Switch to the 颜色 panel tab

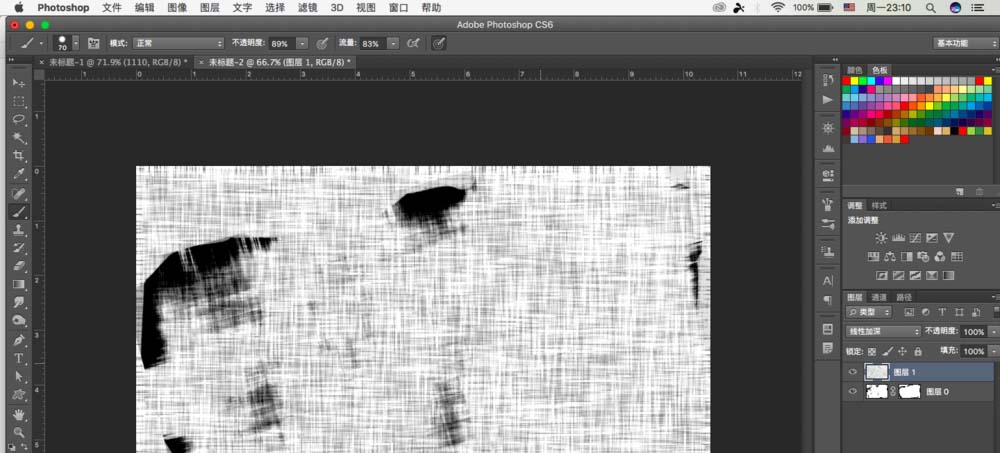855,70
